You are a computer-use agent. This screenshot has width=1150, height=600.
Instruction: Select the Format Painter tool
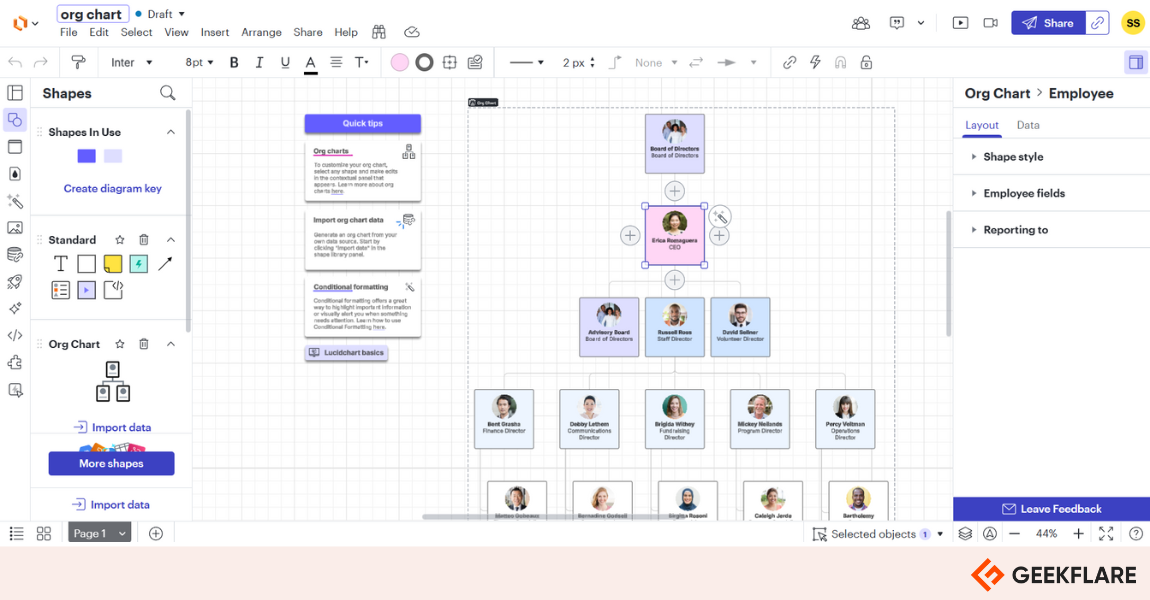click(x=78, y=63)
